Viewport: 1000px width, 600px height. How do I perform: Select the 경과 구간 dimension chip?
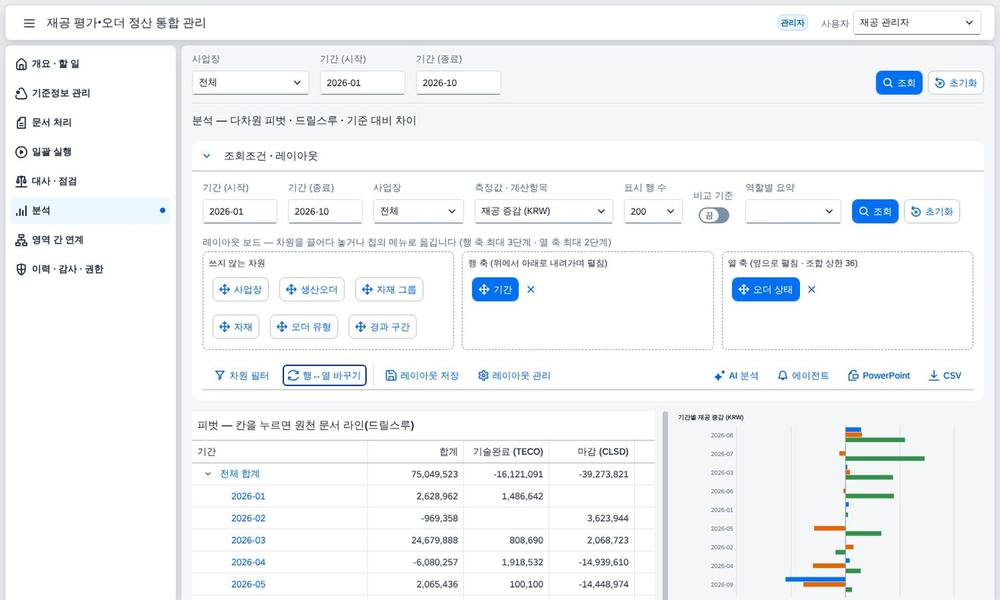[x=383, y=327]
